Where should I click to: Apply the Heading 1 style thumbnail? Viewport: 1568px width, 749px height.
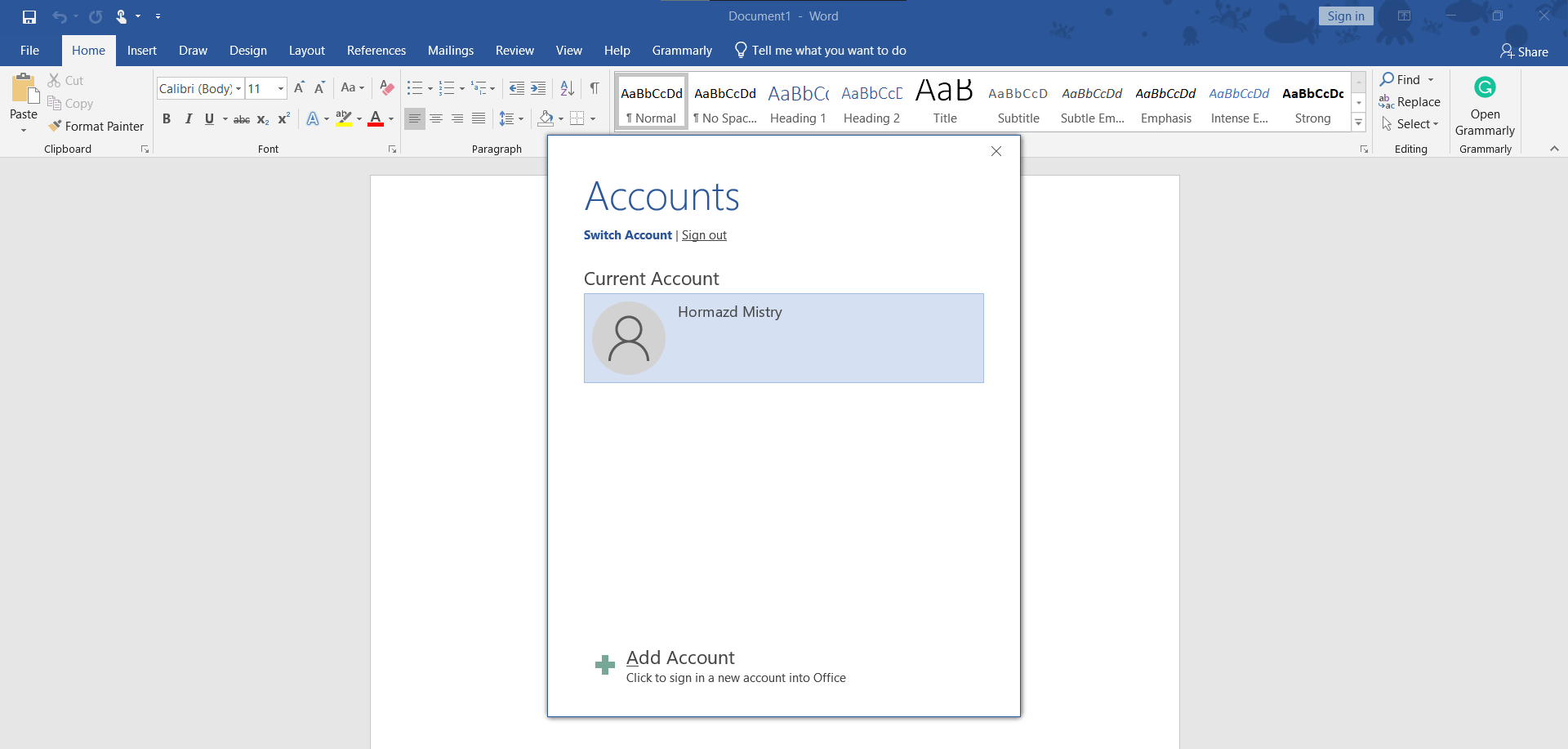coord(798,102)
